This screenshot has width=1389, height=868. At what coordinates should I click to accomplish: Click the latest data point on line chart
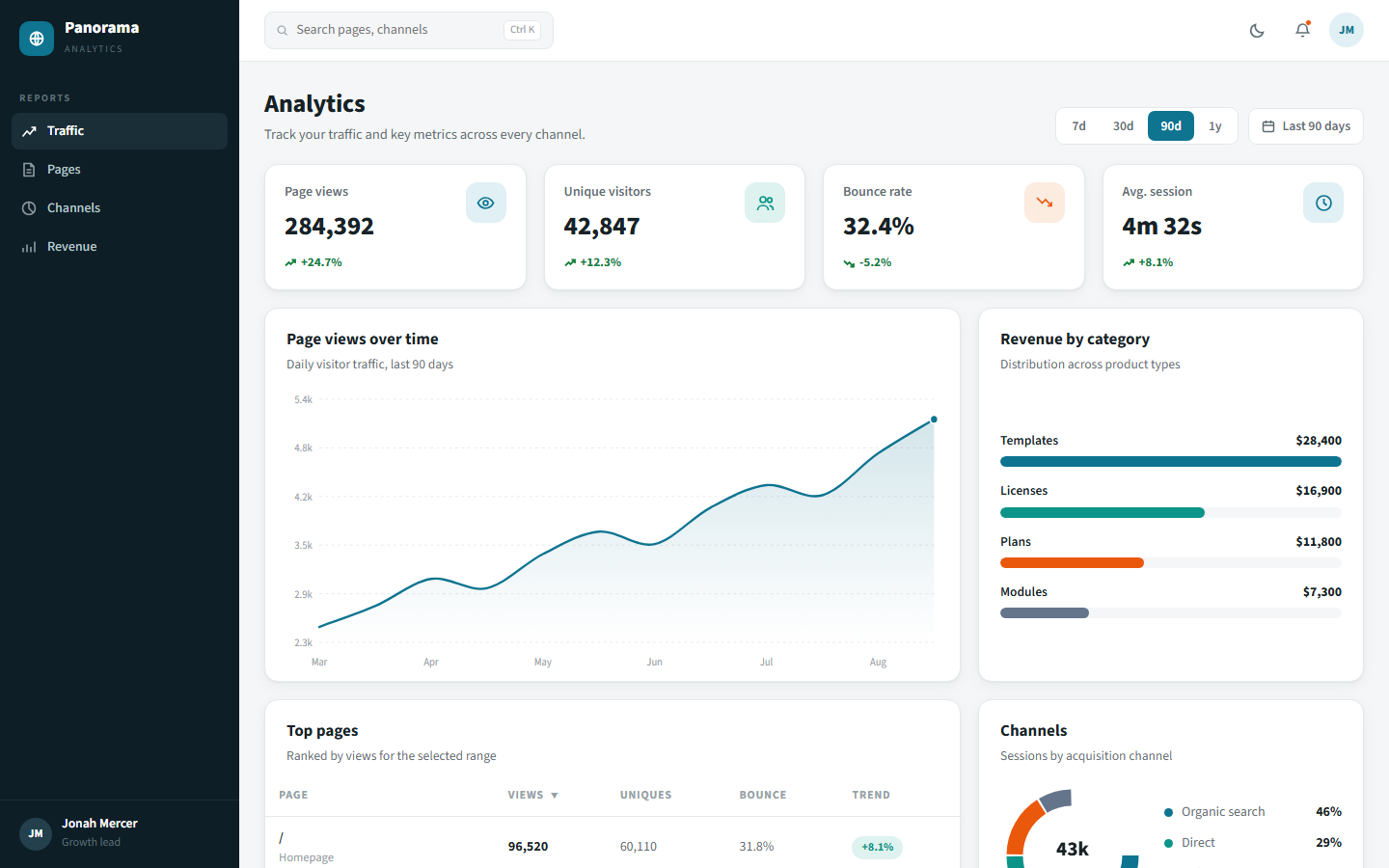934,420
